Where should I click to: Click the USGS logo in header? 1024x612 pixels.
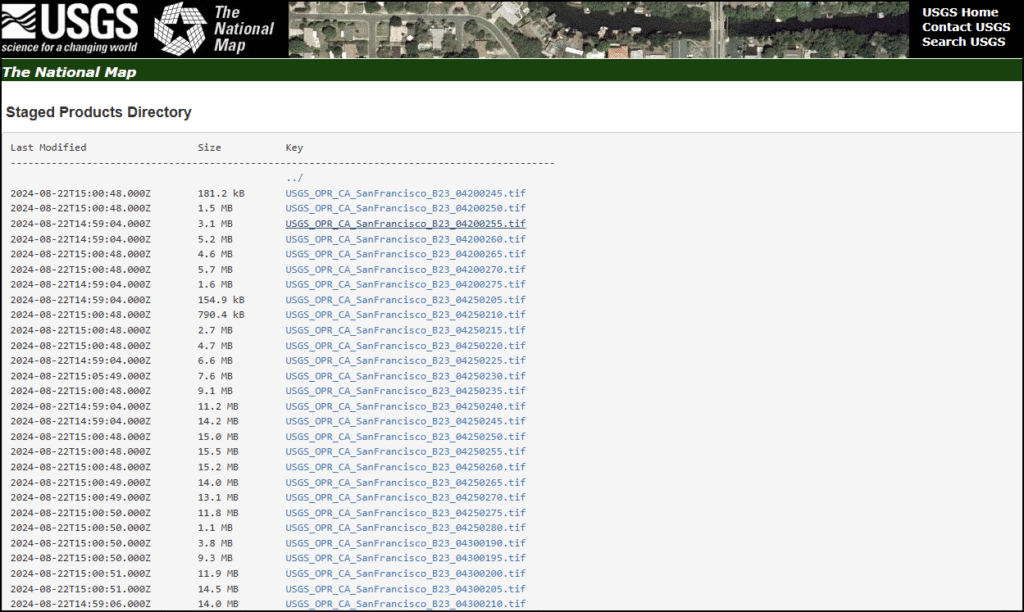pyautogui.click(x=70, y=29)
